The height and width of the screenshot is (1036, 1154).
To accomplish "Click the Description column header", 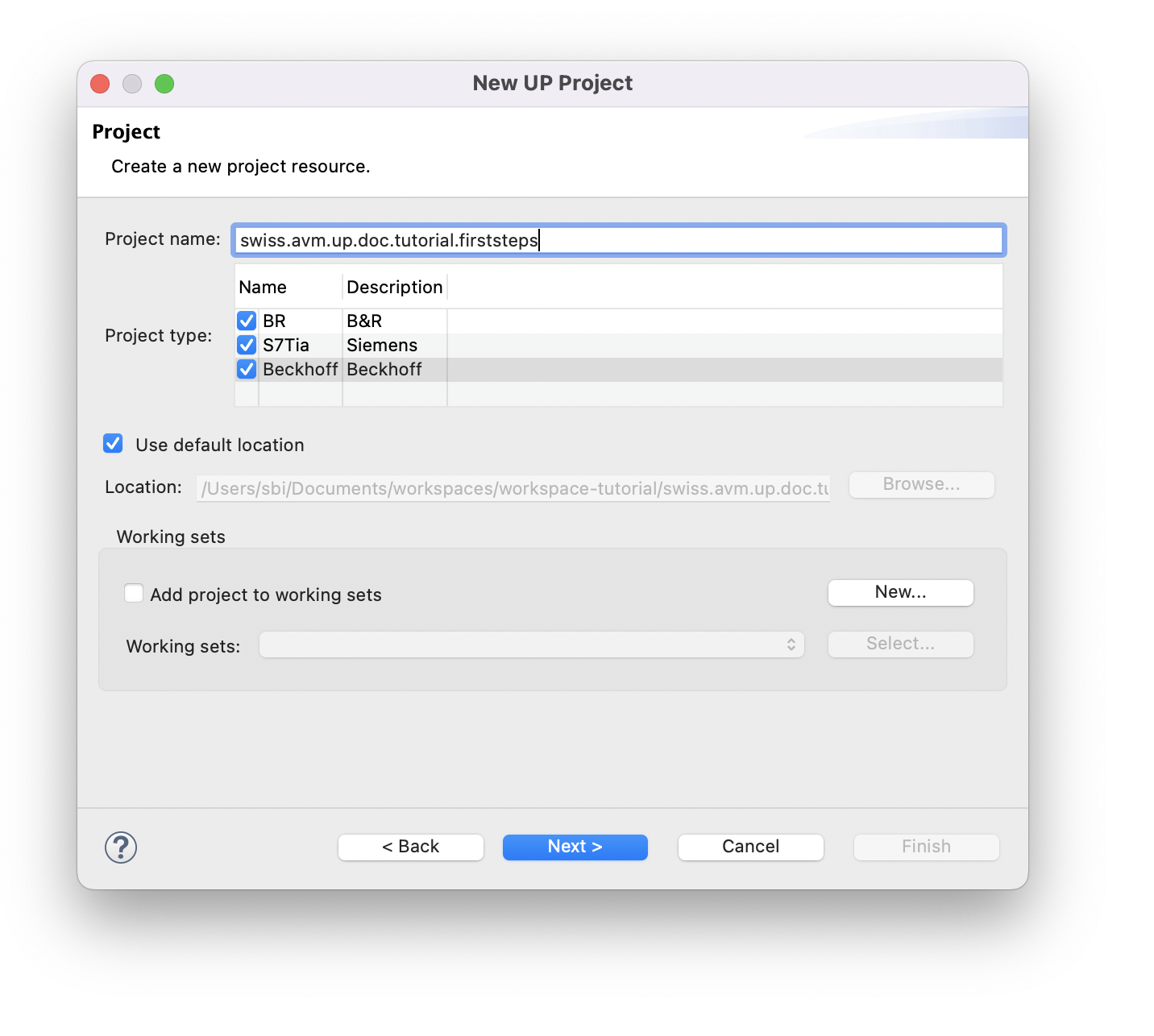I will [x=394, y=288].
